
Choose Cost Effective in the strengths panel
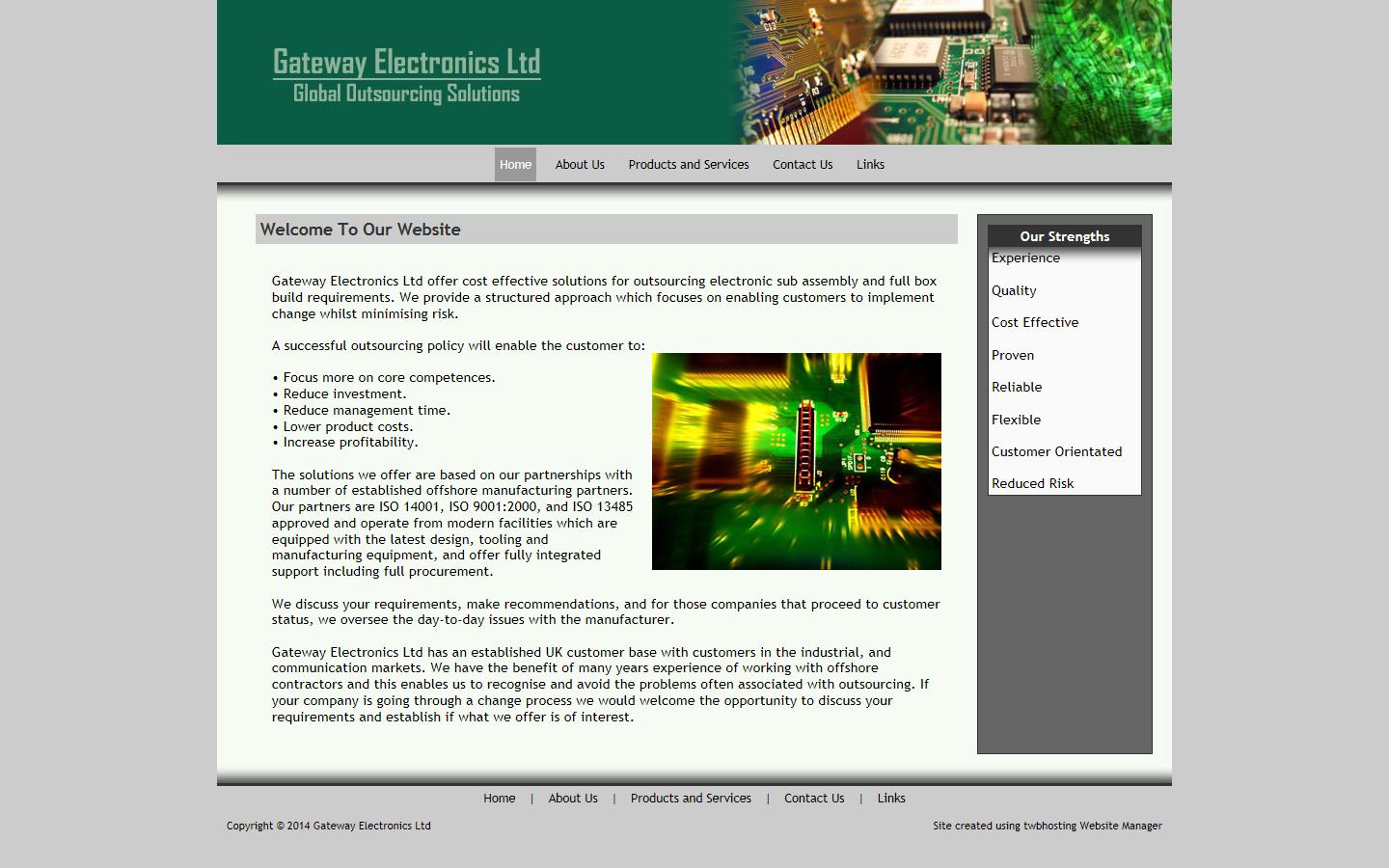1035,323
